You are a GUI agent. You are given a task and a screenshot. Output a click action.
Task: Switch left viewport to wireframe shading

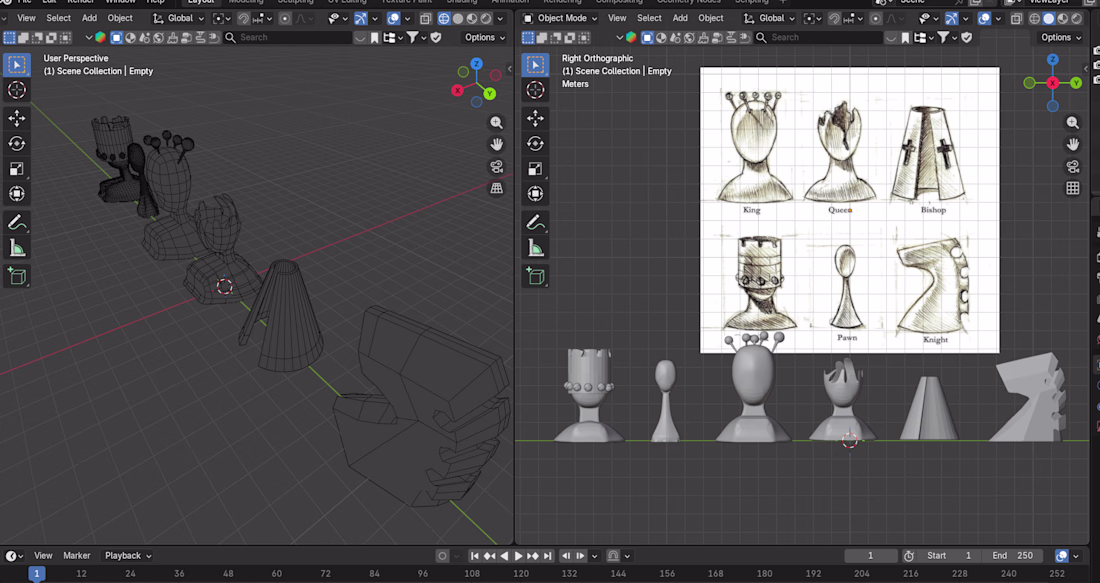tap(444, 18)
